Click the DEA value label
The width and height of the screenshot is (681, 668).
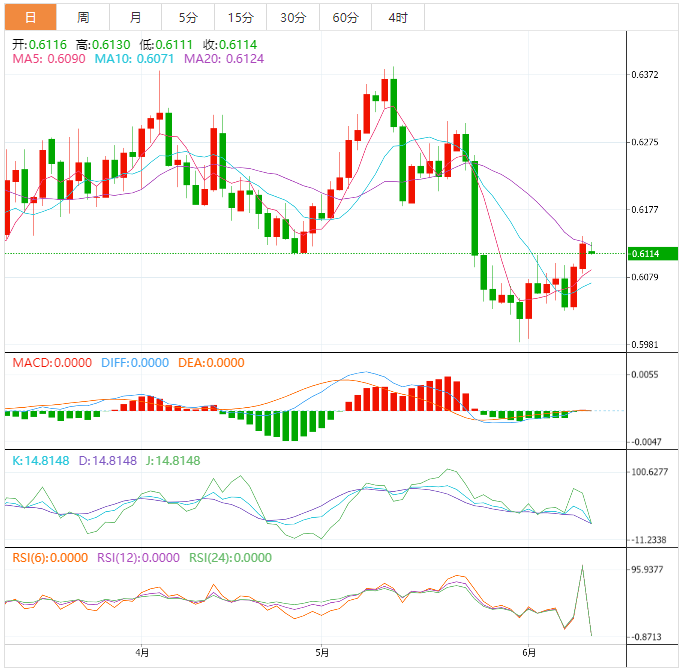point(213,363)
